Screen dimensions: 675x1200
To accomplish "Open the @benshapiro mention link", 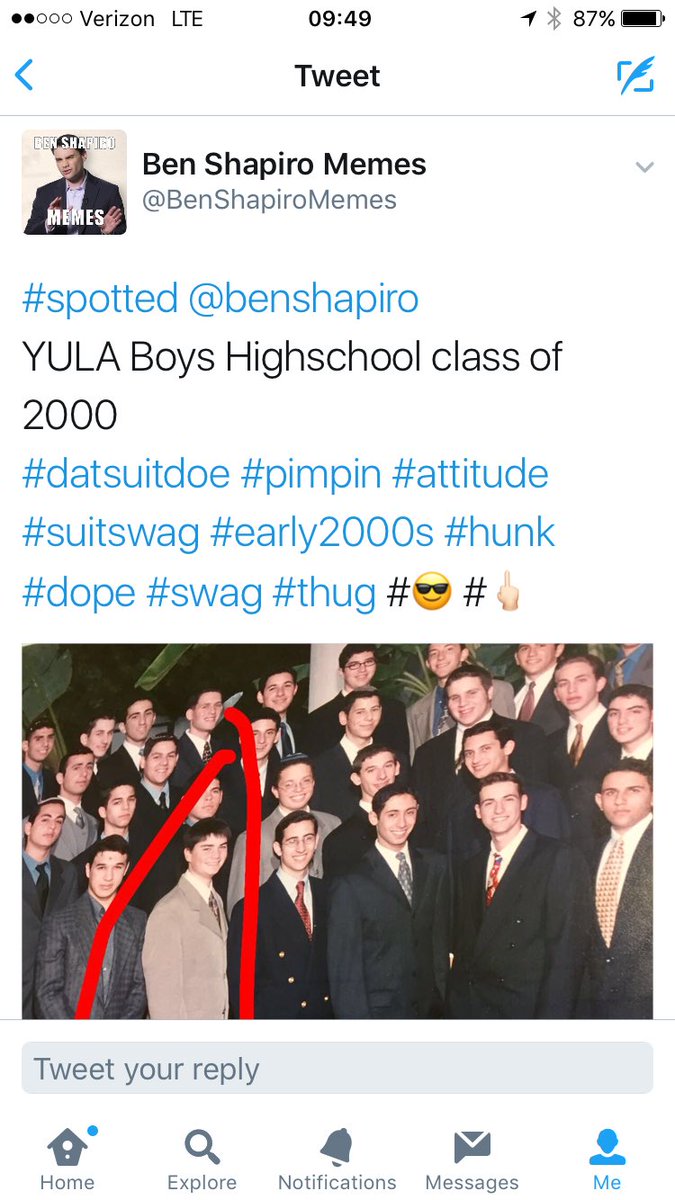I will coord(303,299).
